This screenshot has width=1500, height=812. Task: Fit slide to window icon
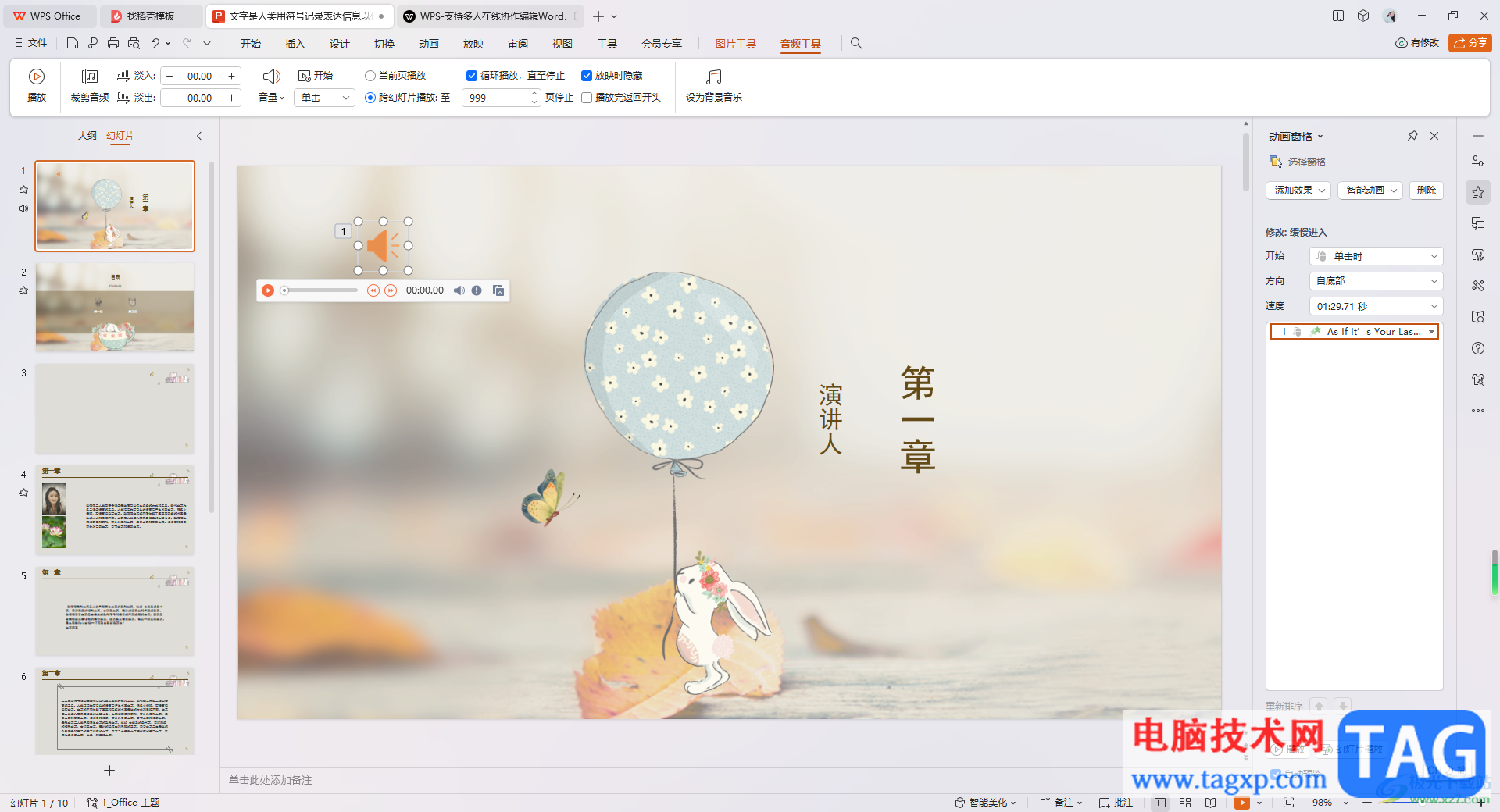pyautogui.click(x=1288, y=803)
